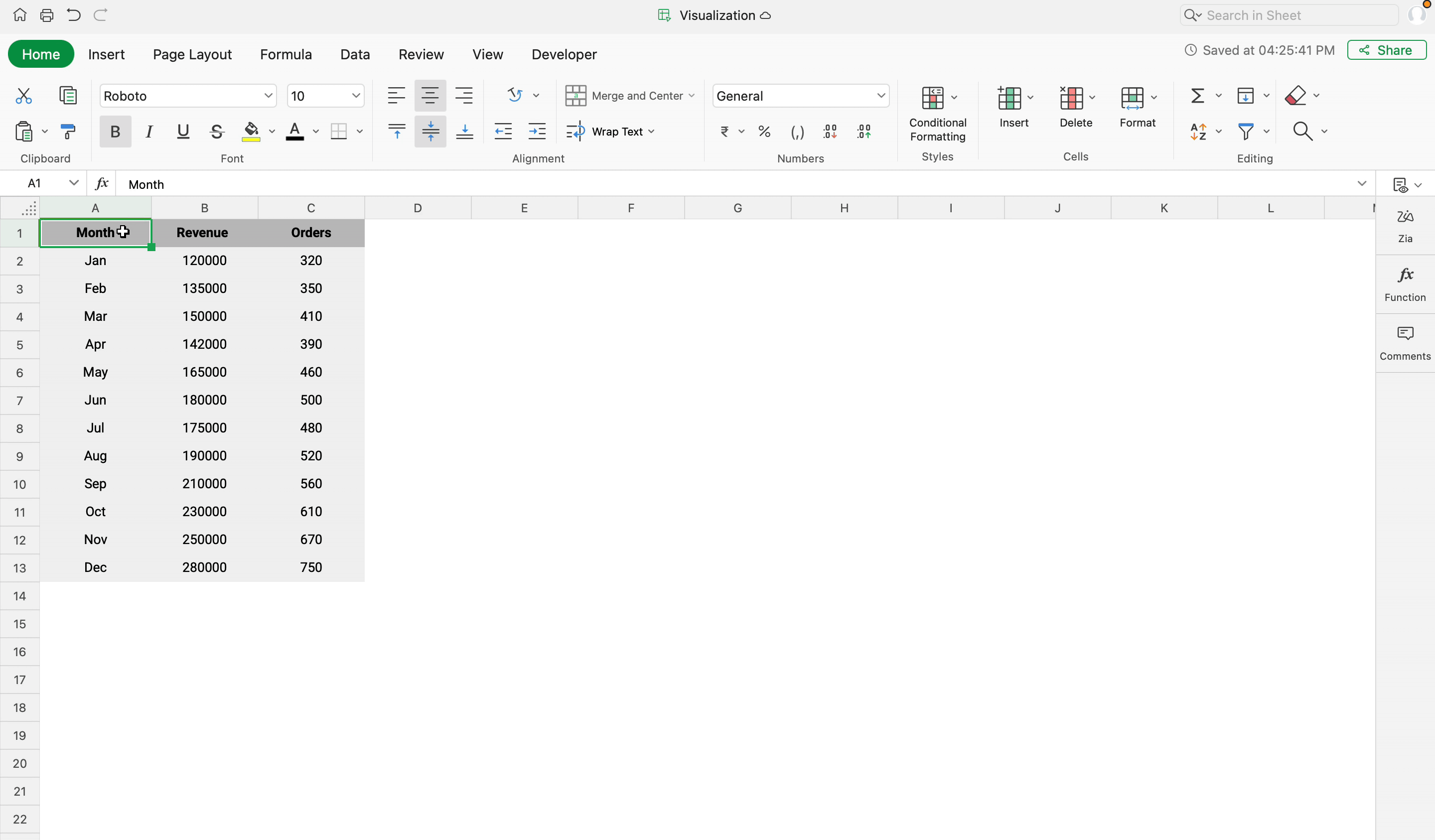Switch to the Page Layout tab
The height and width of the screenshot is (840, 1435).
click(192, 54)
